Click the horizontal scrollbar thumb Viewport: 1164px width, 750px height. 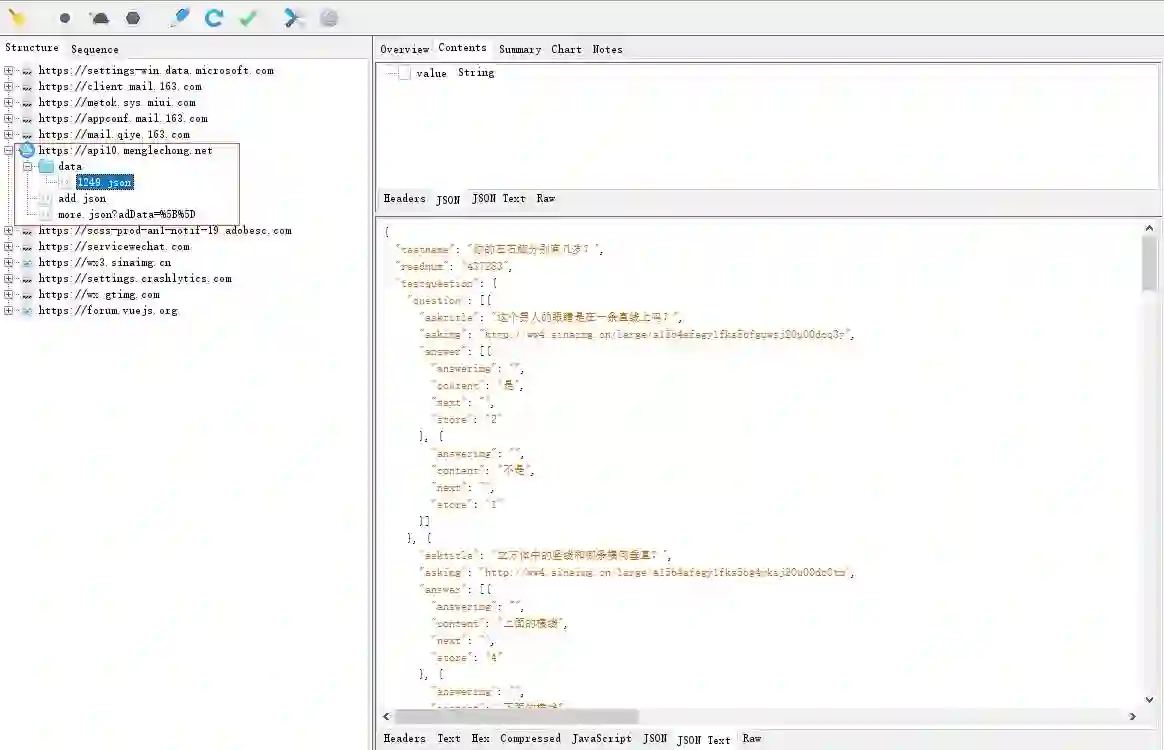[x=516, y=717]
